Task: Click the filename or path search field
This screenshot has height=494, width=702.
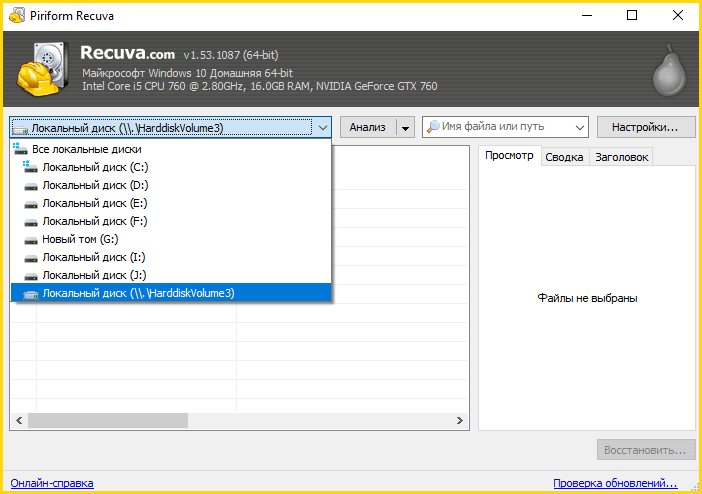Action: (506, 127)
